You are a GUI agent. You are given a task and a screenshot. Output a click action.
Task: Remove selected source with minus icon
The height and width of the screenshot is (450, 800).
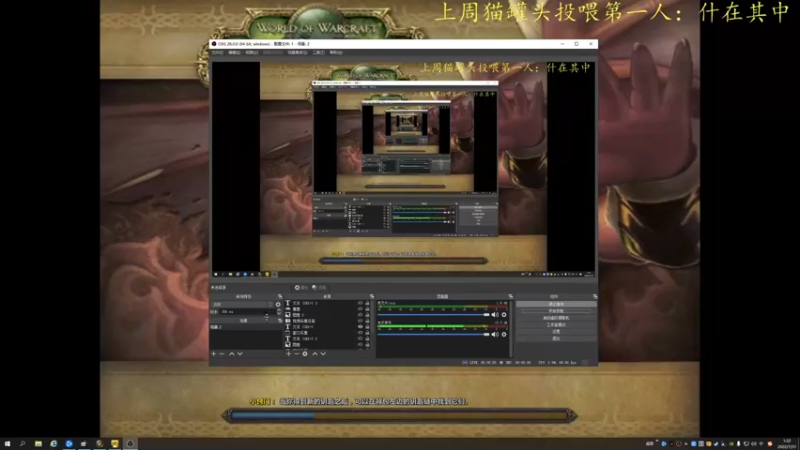pos(296,354)
